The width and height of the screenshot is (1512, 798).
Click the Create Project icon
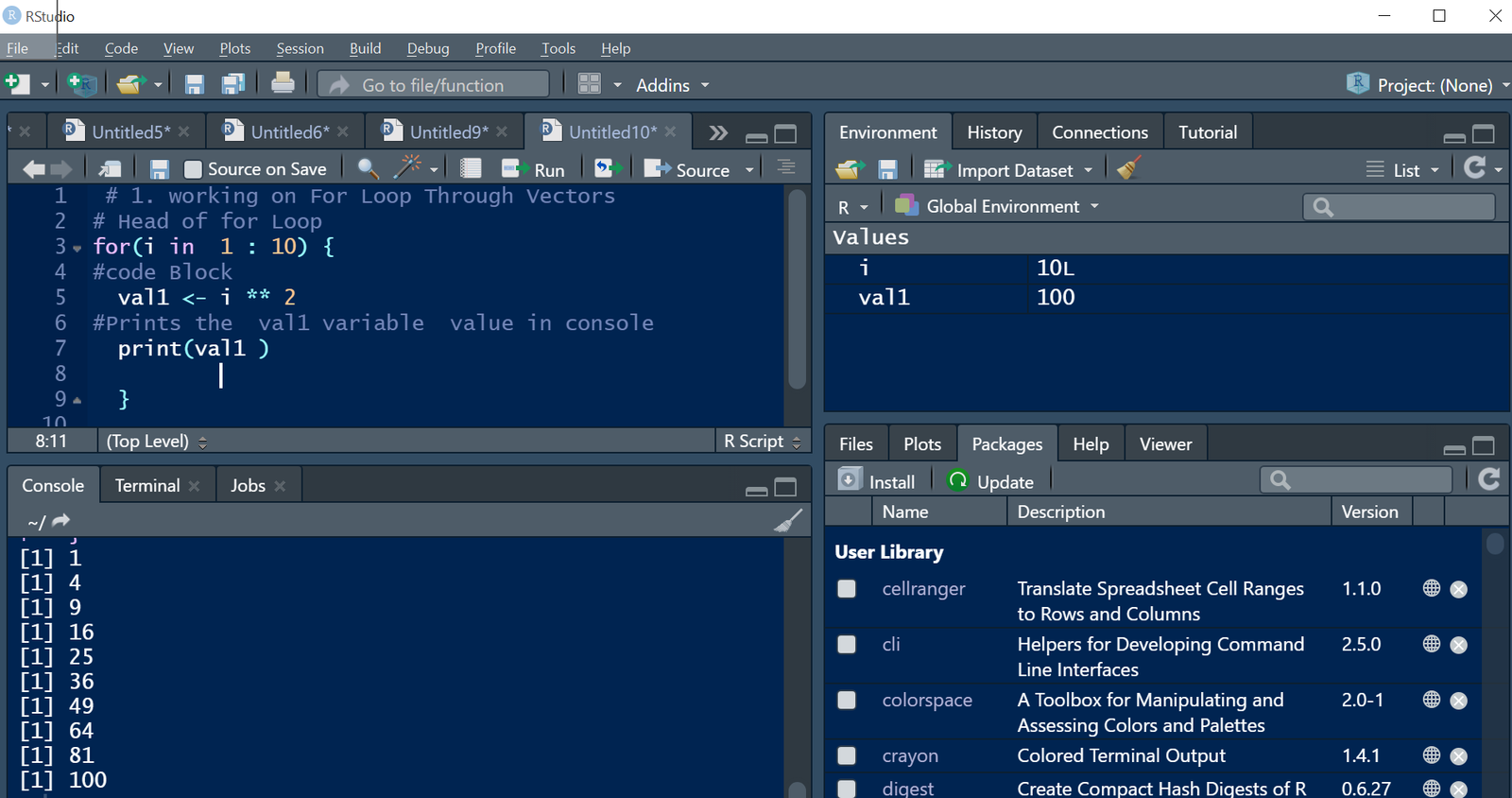[x=82, y=84]
